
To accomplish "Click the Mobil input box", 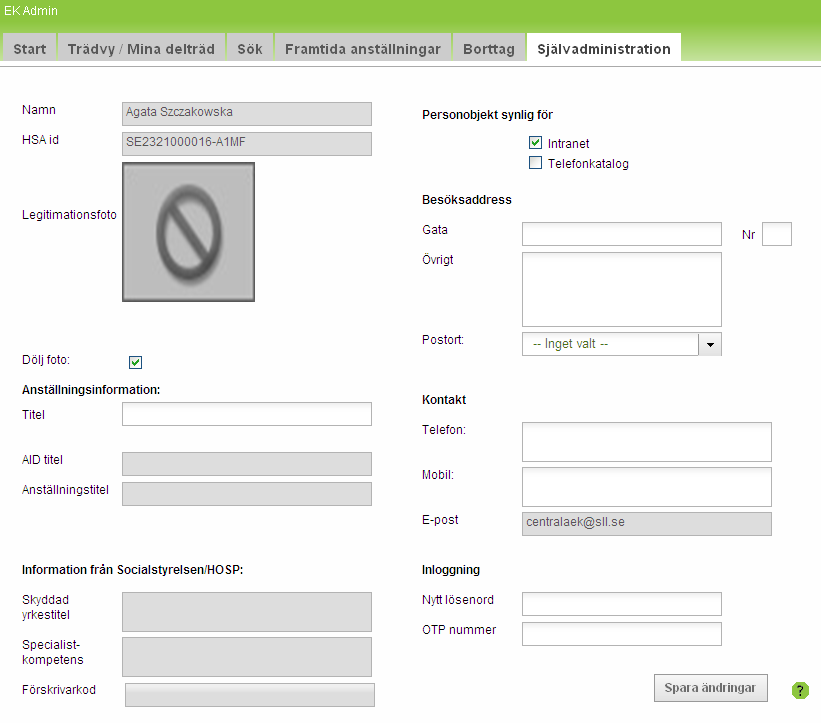I will (x=647, y=487).
